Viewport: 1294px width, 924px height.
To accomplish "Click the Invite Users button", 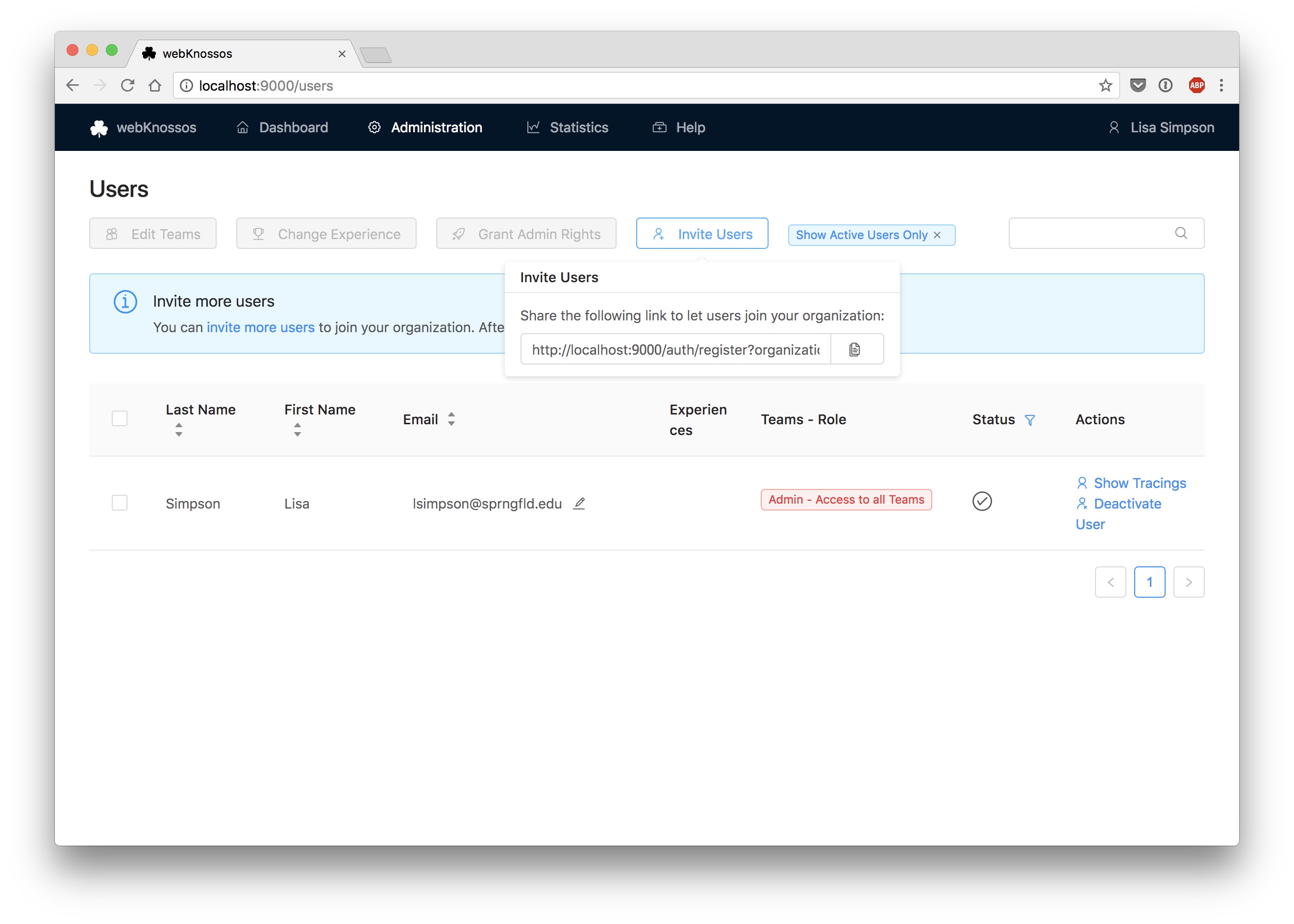I will click(x=702, y=234).
